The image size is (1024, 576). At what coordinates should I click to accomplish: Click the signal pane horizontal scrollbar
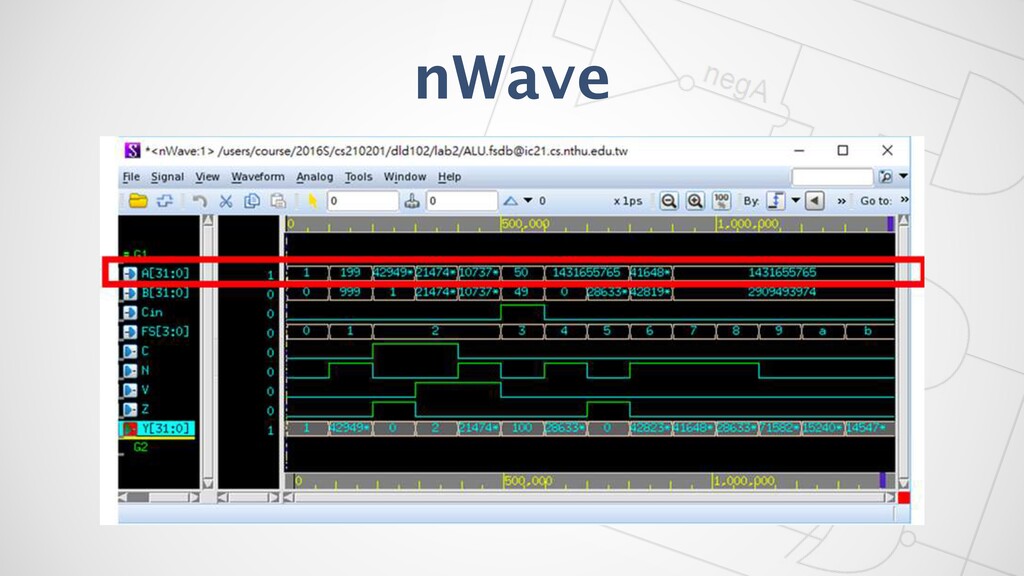(x=165, y=497)
